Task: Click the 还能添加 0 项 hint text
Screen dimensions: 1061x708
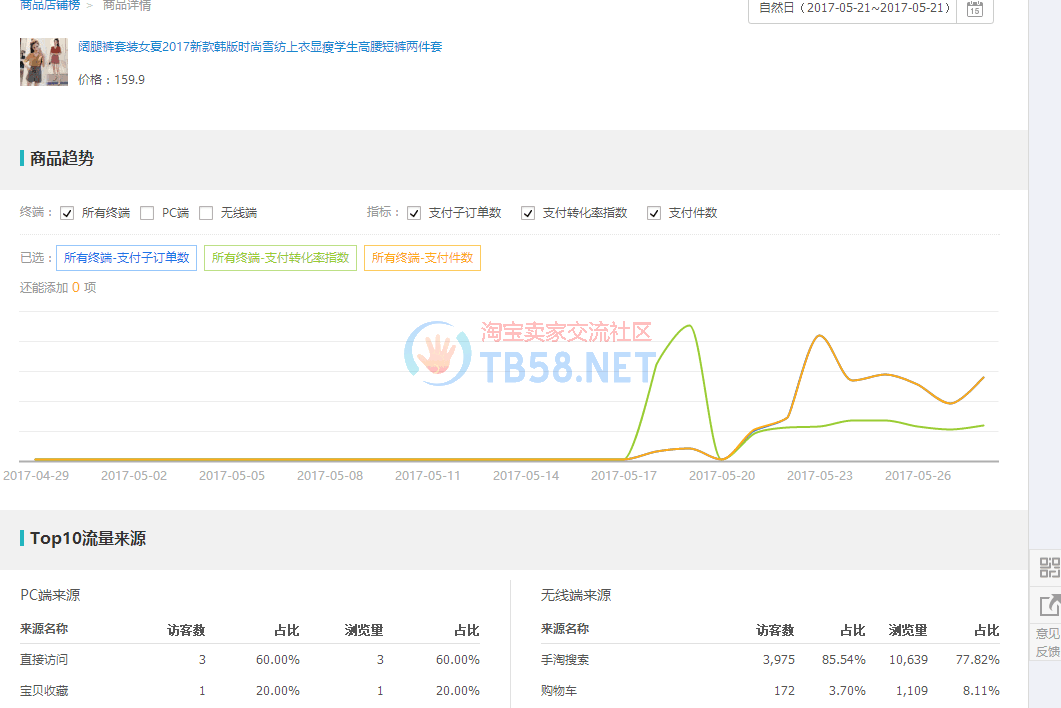Action: (x=58, y=288)
